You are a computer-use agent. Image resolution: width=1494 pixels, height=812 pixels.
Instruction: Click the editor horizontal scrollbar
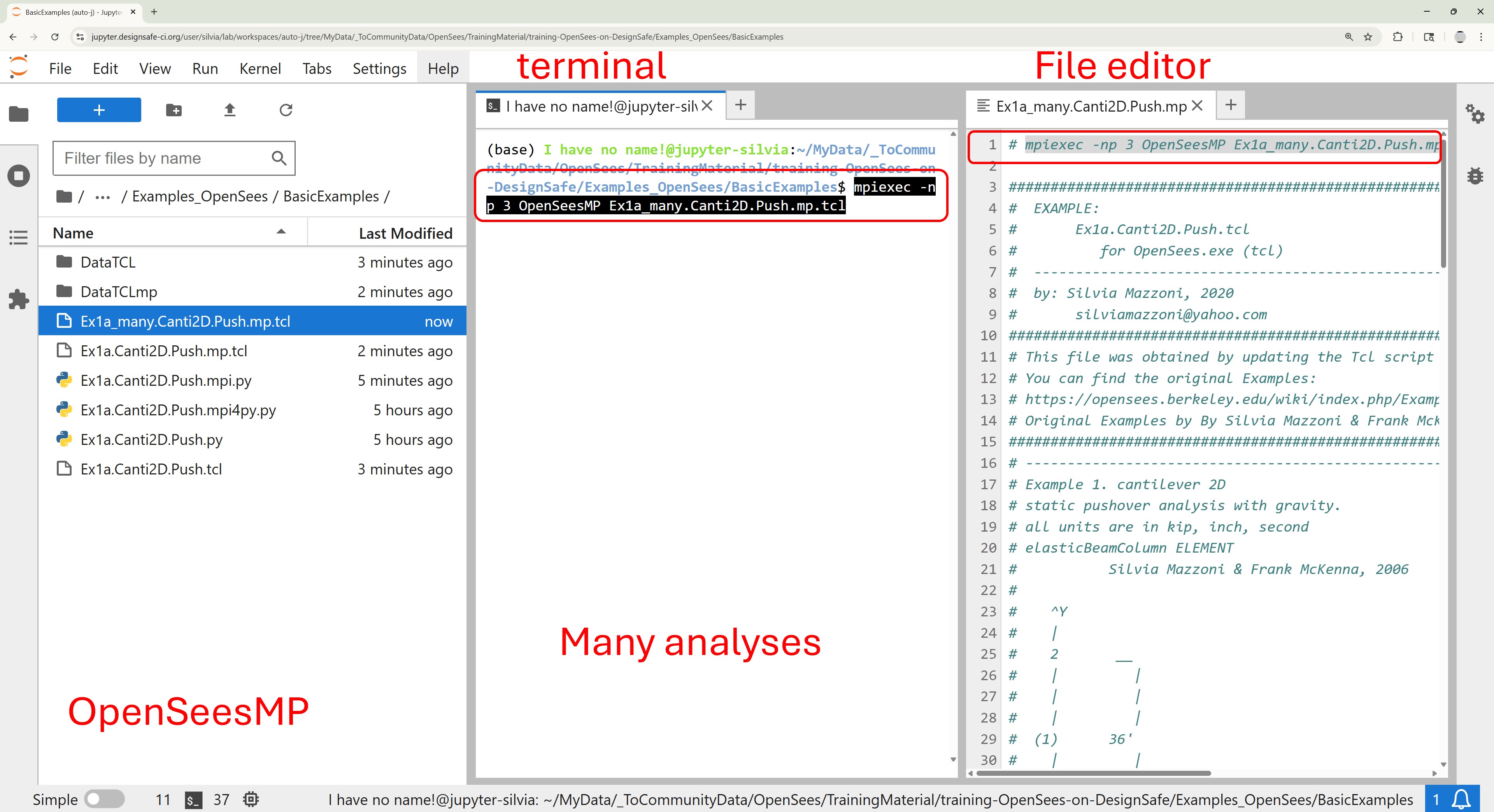click(x=1093, y=773)
